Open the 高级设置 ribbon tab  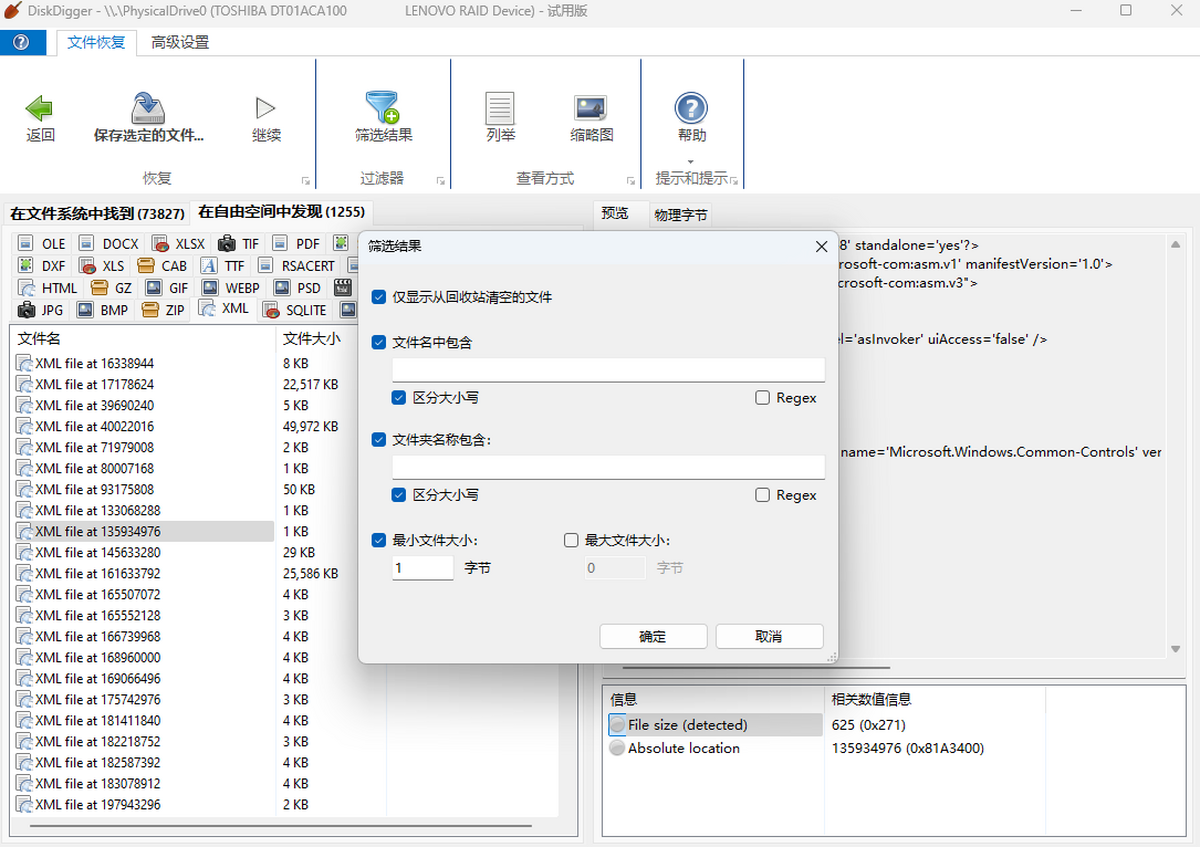pyautogui.click(x=180, y=43)
